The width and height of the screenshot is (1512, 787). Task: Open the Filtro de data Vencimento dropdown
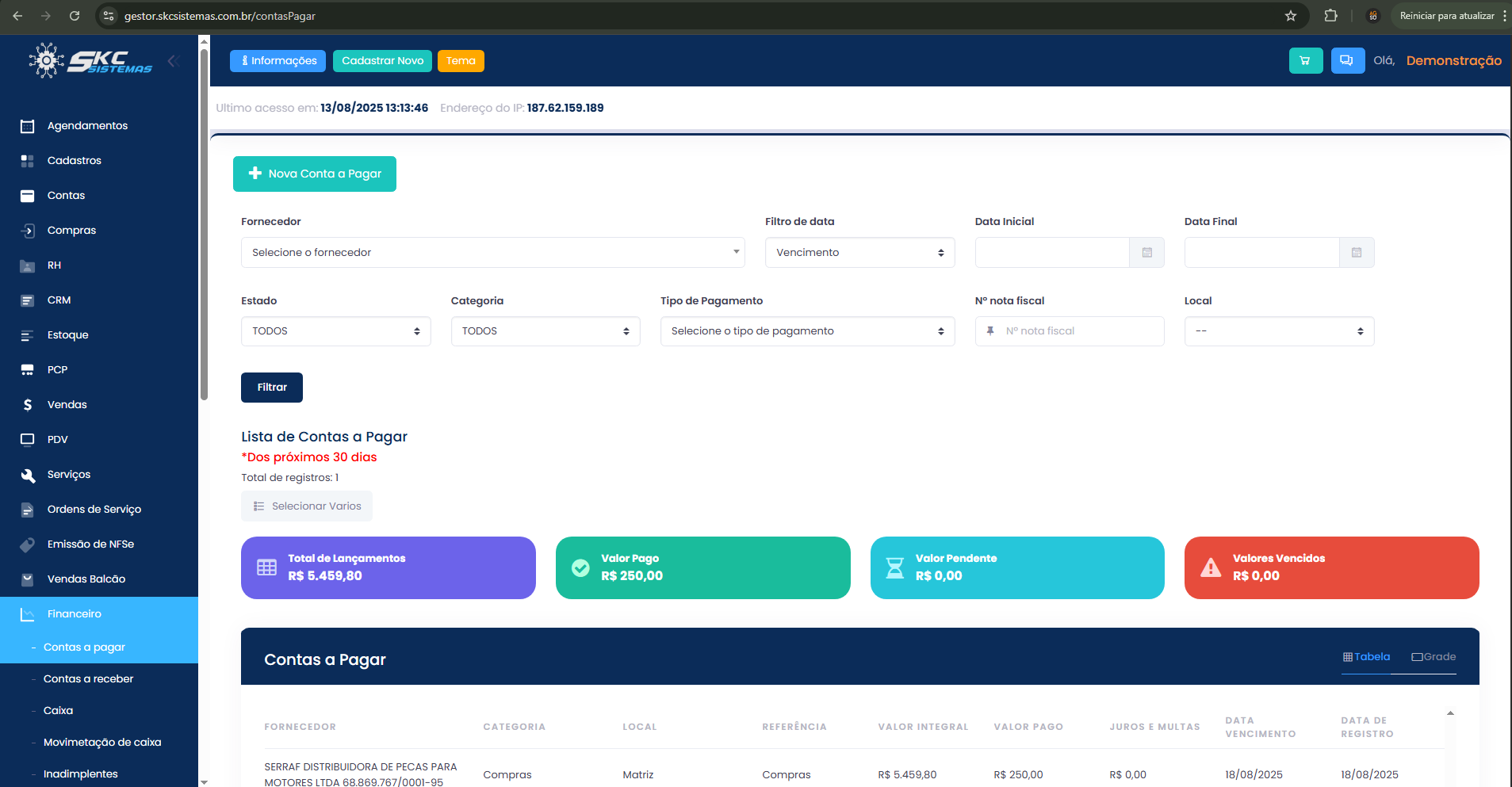[x=859, y=253]
